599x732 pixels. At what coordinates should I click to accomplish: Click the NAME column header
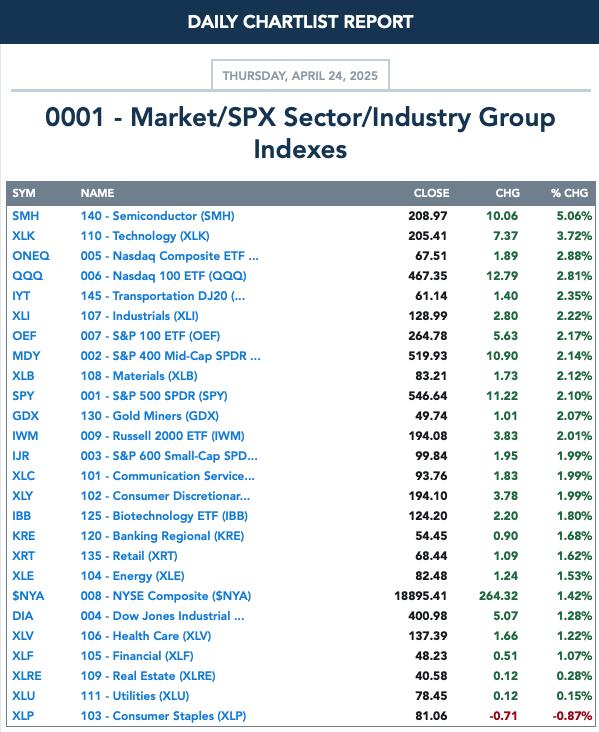pyautogui.click(x=98, y=193)
